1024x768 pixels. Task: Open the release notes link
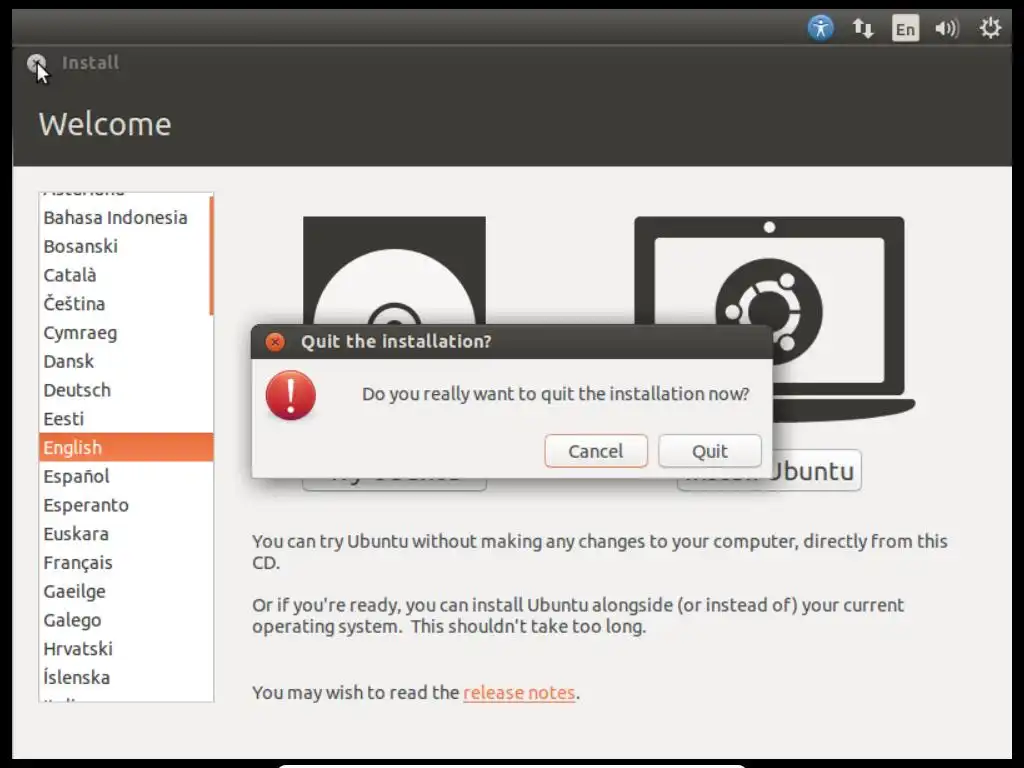519,692
